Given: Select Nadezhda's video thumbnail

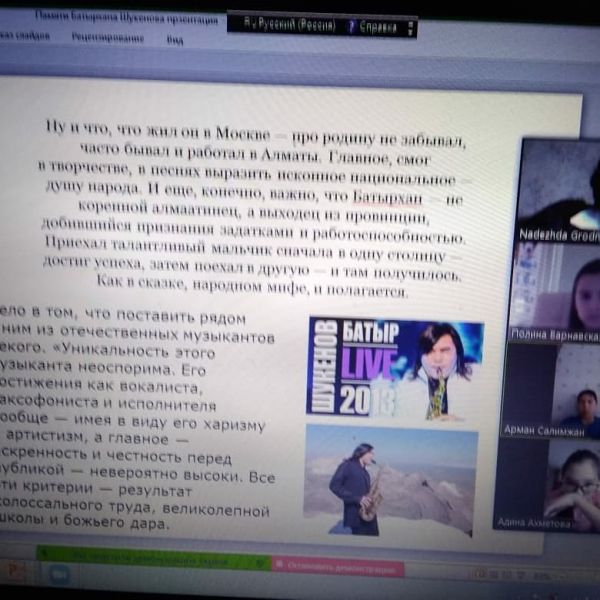Looking at the screenshot, I should pos(560,190).
